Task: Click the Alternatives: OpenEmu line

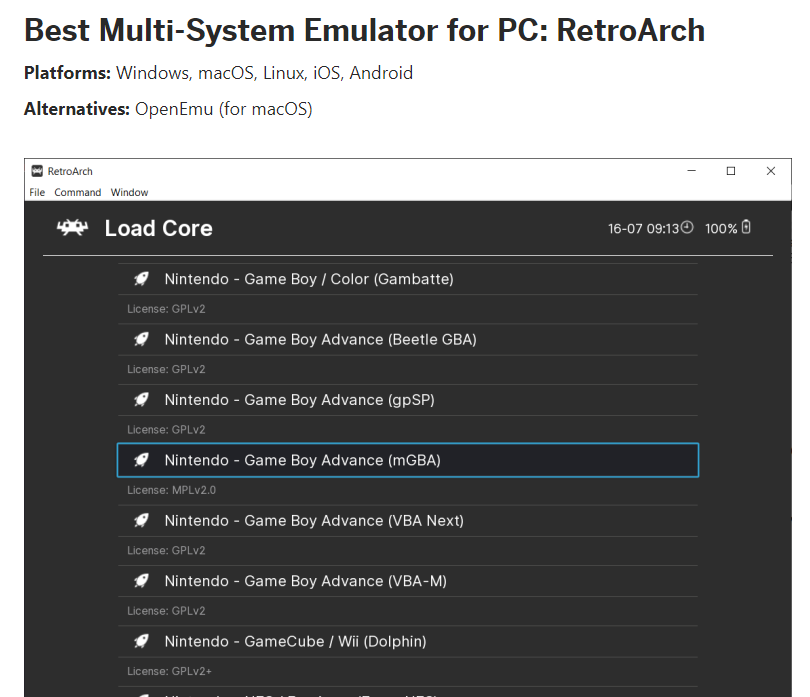Action: (x=168, y=109)
